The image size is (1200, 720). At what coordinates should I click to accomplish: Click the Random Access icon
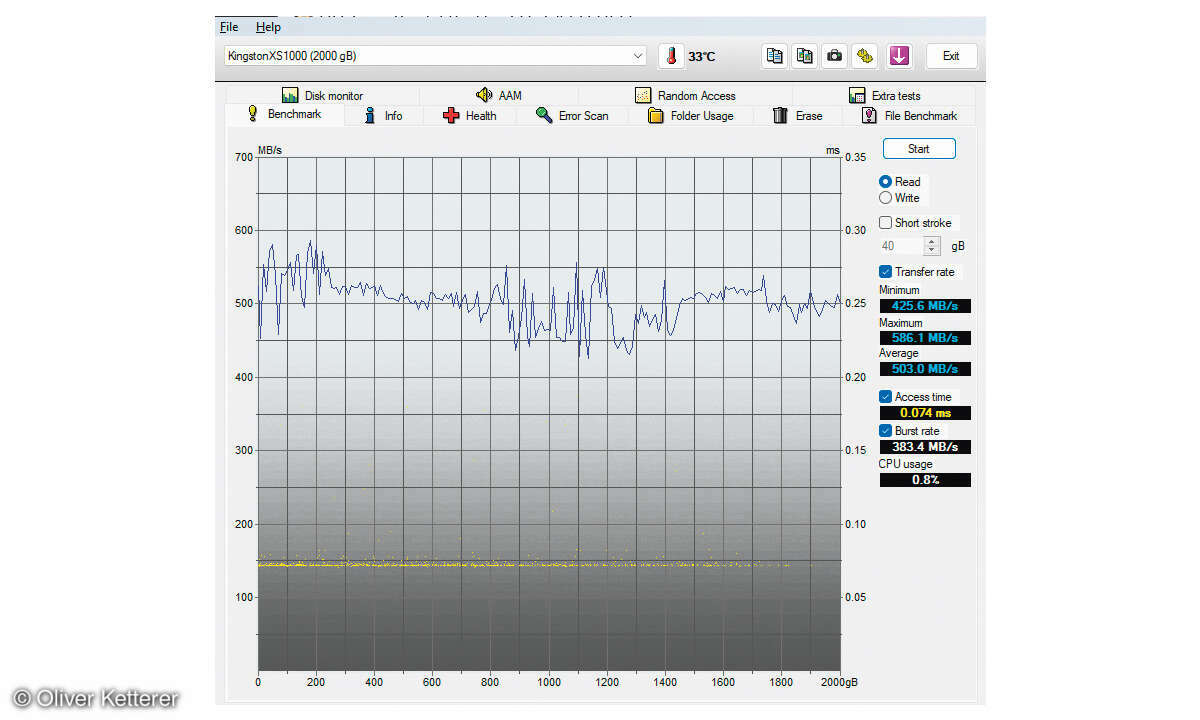(643, 95)
